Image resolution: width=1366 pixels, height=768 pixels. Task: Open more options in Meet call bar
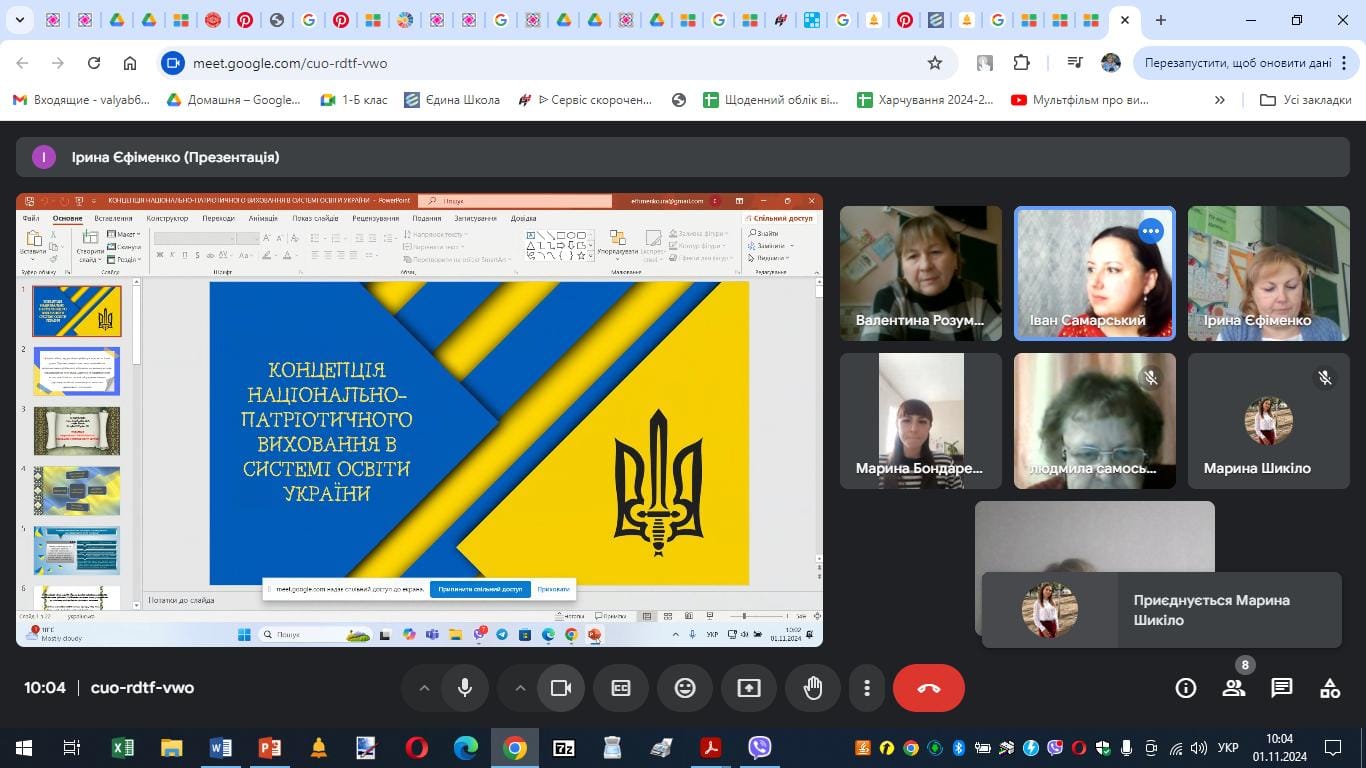pos(867,688)
